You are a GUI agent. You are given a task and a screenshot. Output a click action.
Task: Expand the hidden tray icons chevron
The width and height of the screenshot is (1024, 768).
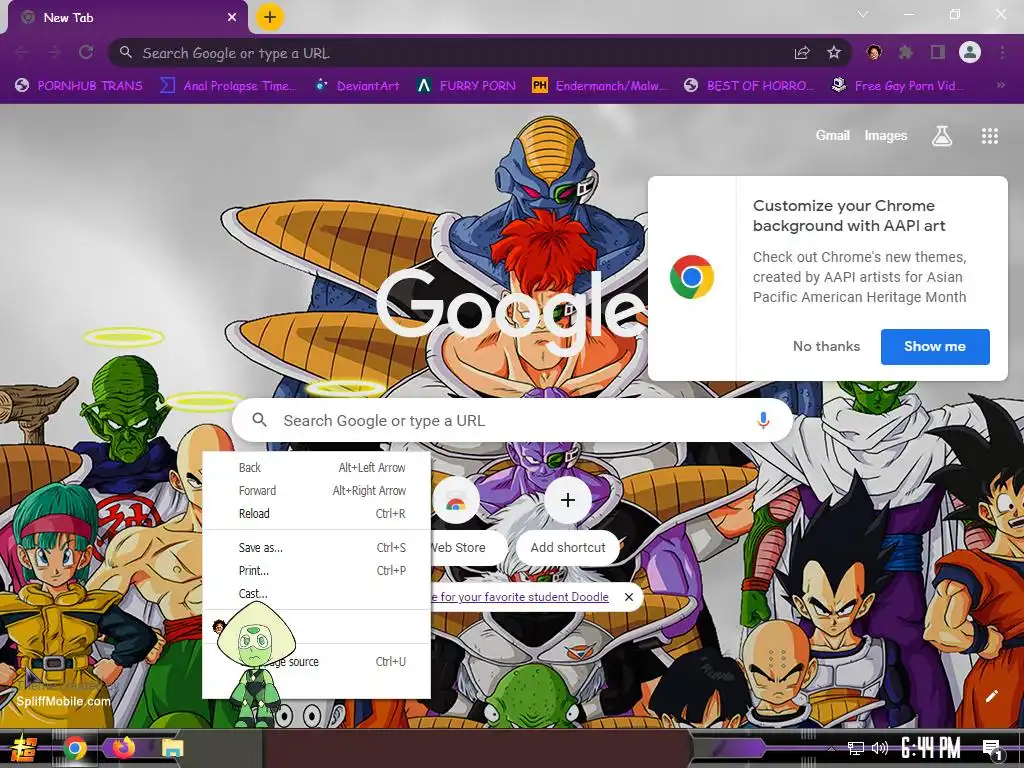tap(831, 748)
